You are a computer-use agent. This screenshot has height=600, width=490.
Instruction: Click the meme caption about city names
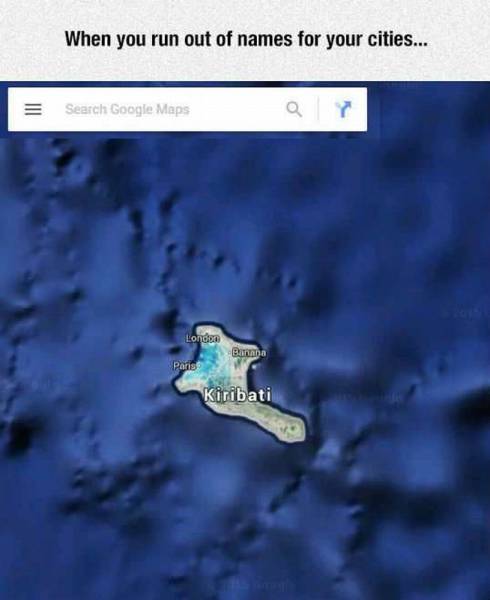[x=246, y=39]
